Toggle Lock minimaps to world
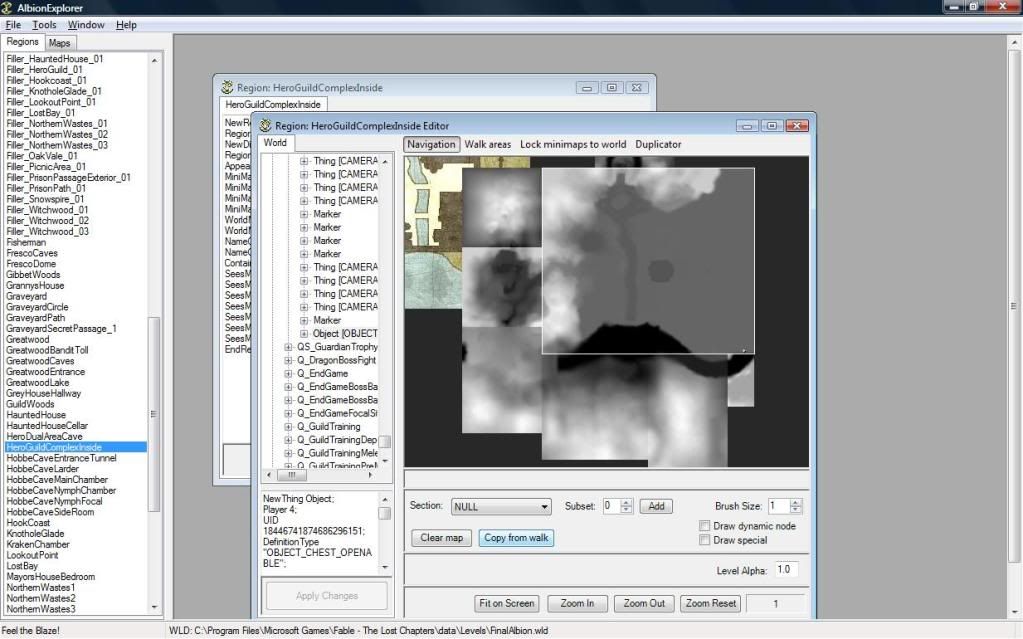The width and height of the screenshot is (1023, 639). point(573,144)
